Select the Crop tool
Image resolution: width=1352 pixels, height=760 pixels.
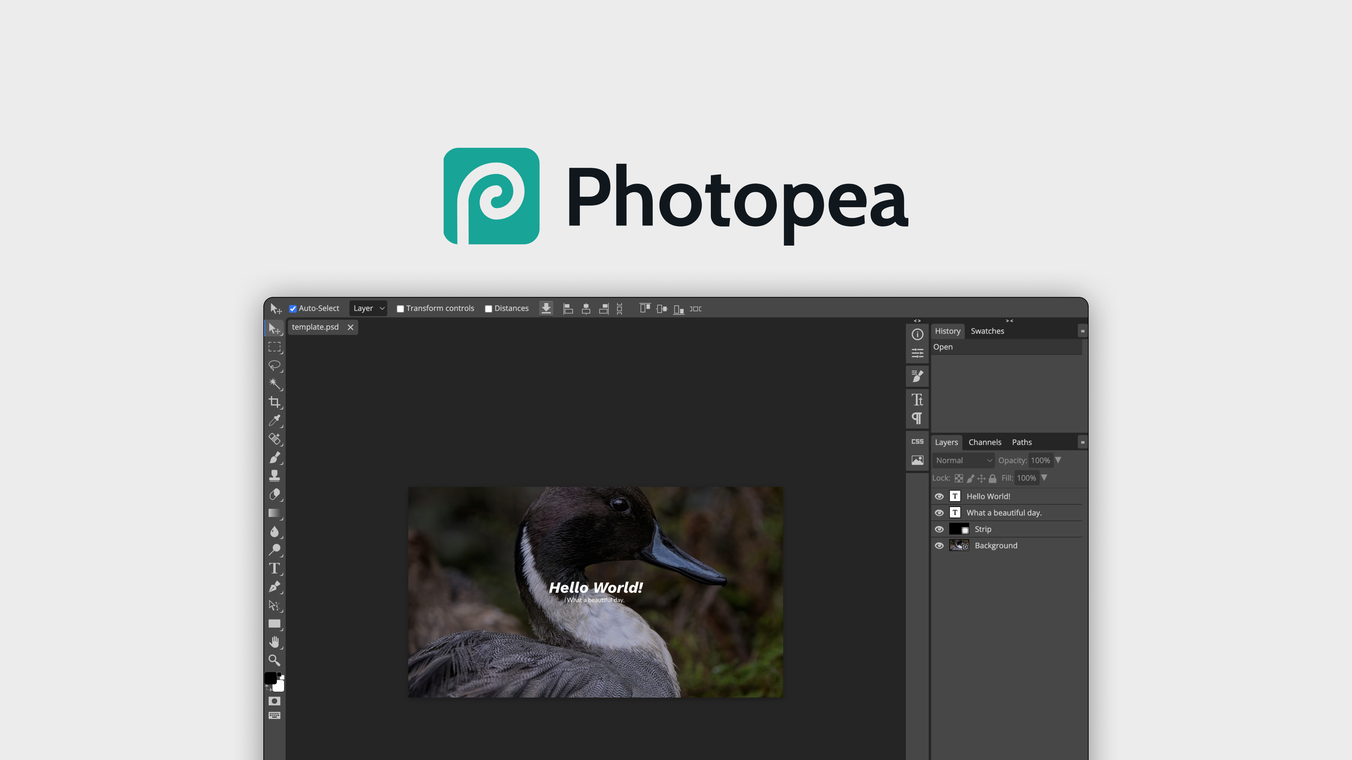point(275,402)
